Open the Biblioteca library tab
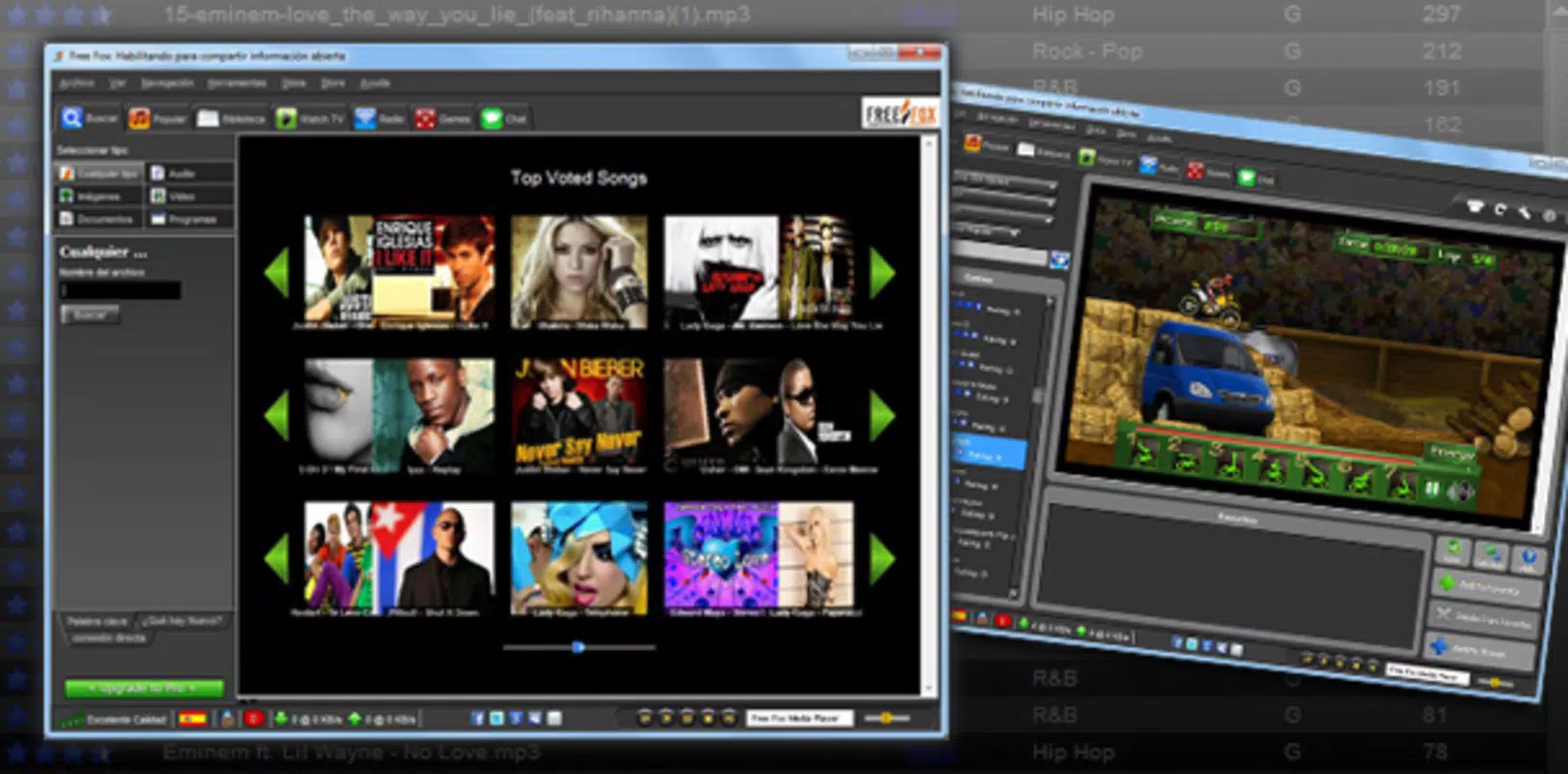 coord(231,118)
